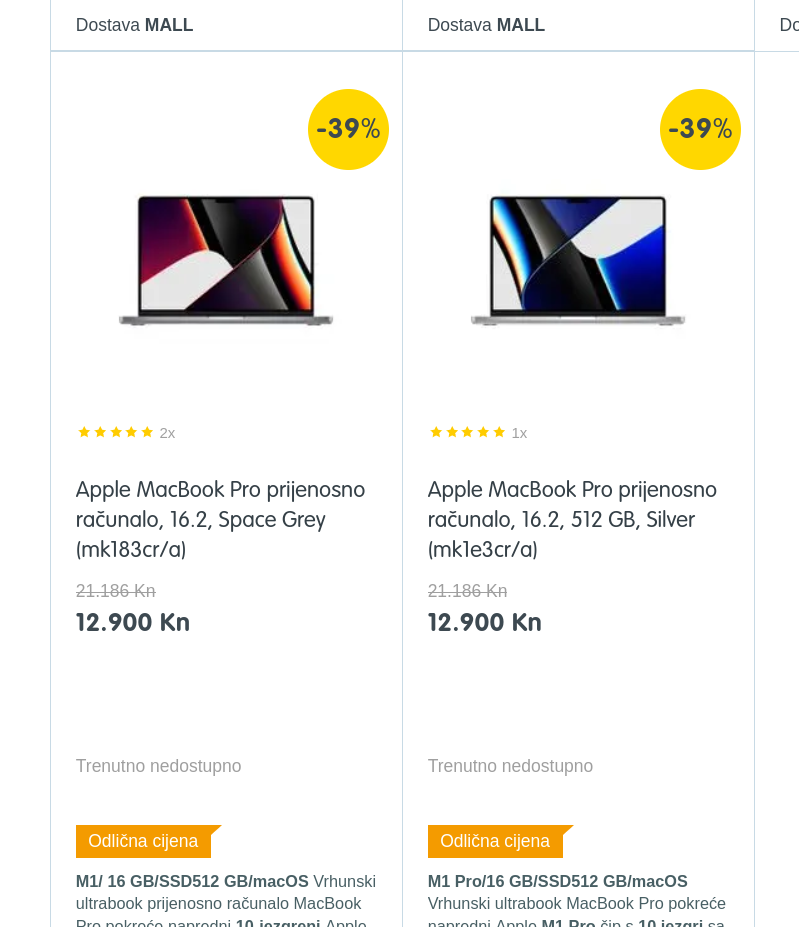Open the Silver MacBook product image

point(578,260)
